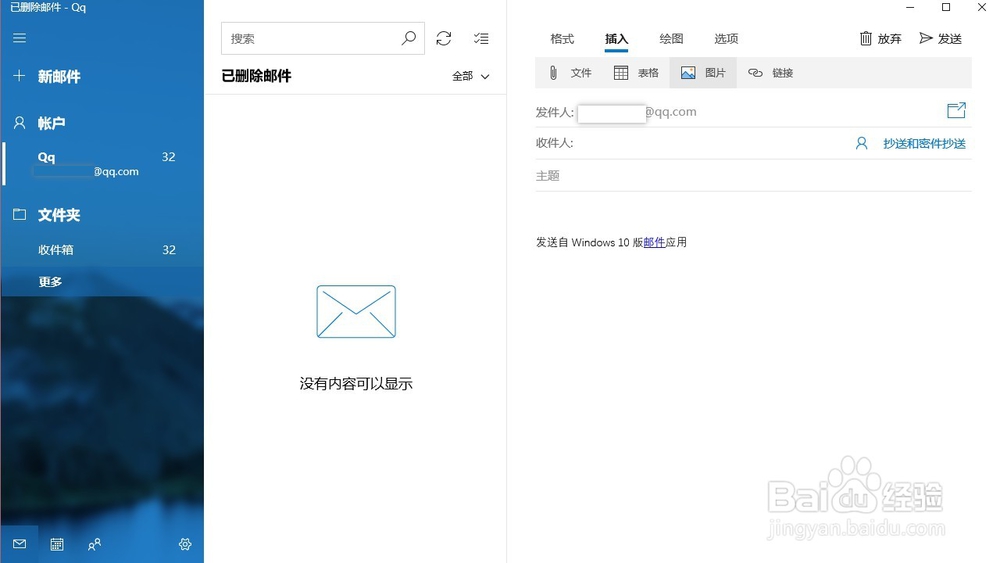Screen dimensions: 1000x563
Task: Open the 帐户 accounts section
Action: [40, 123]
